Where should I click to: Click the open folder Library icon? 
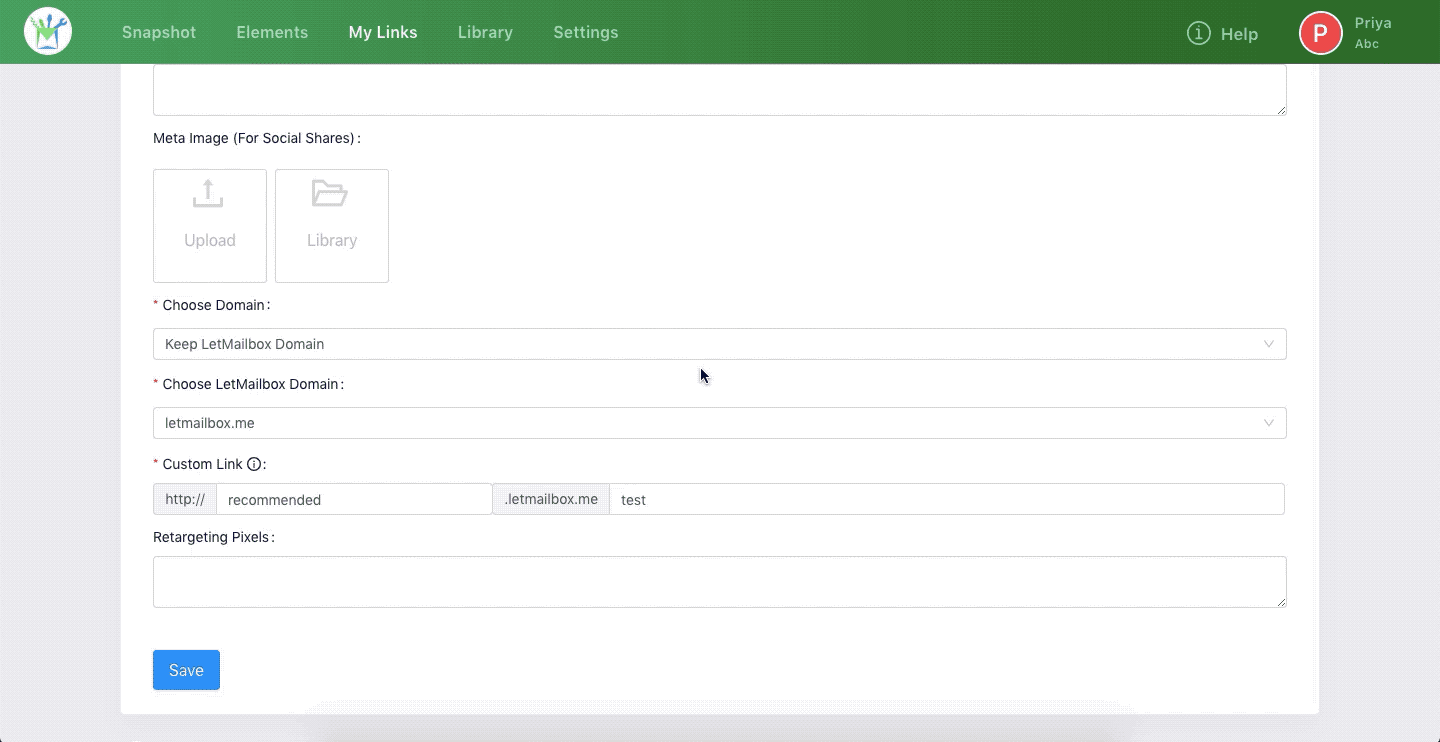(330, 193)
